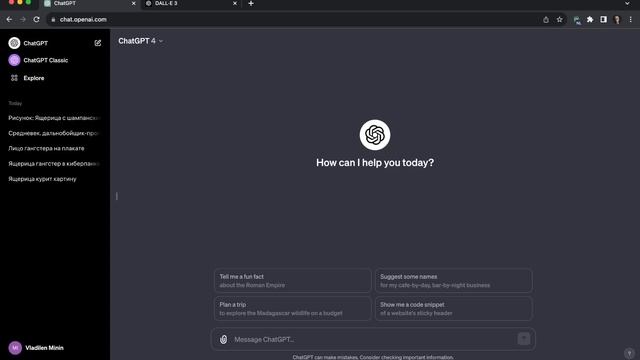The width and height of the screenshot is (640, 360).
Task: Click the browser forward arrow
Action: (23, 20)
